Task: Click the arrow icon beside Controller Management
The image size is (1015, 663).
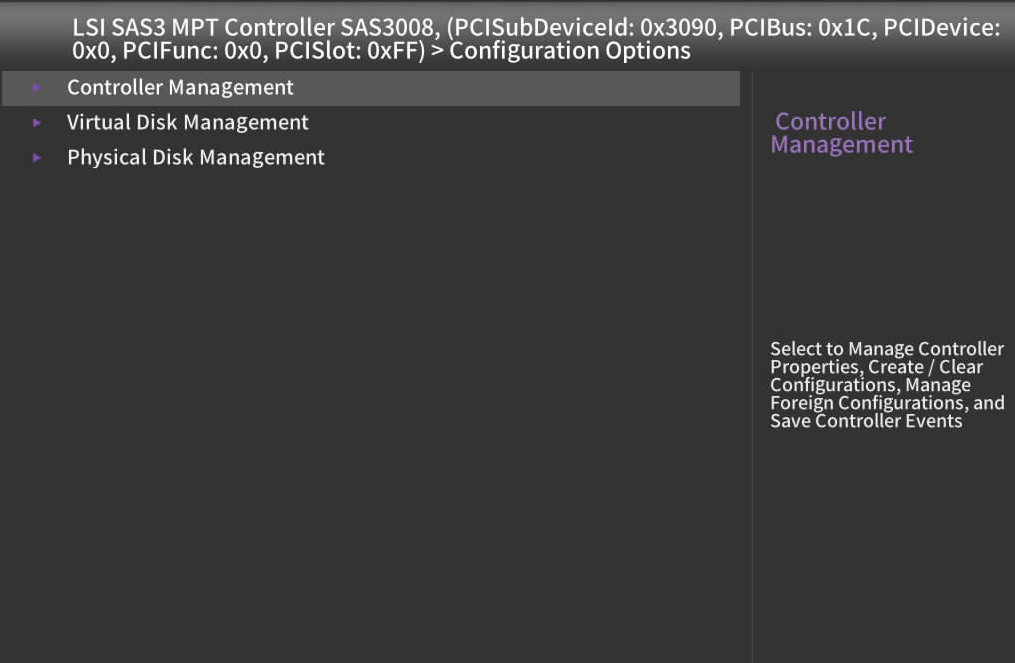Action: click(x=37, y=88)
